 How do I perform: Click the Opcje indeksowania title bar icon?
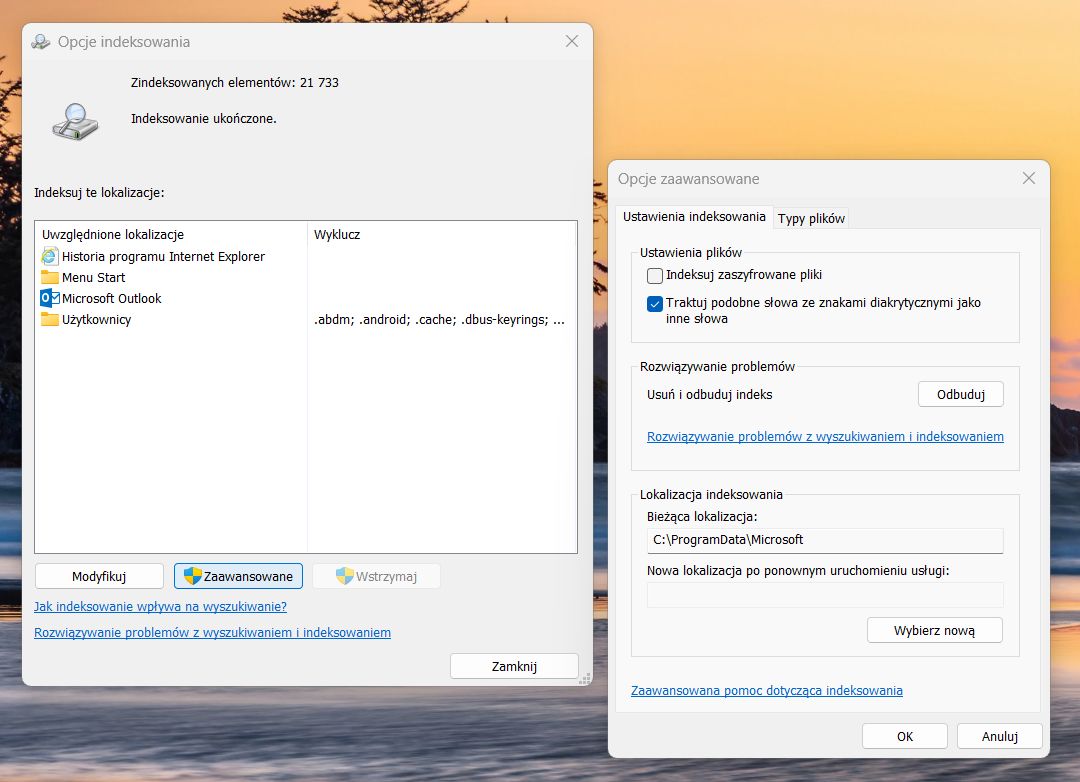[40, 41]
